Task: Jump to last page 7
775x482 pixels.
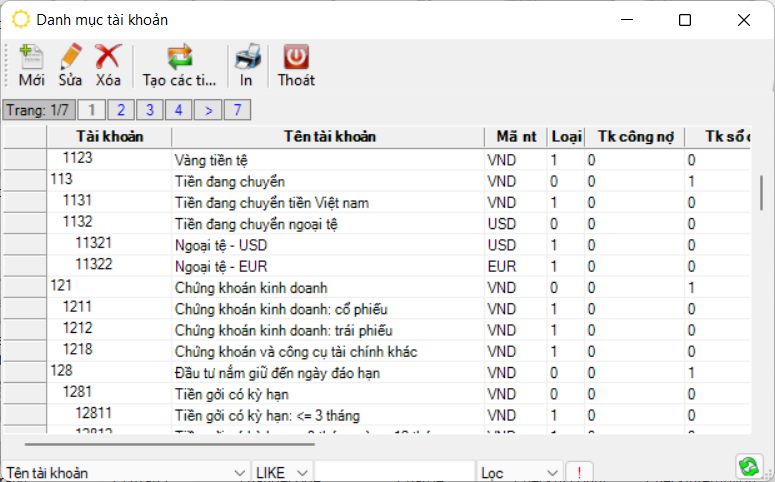Action: click(239, 110)
